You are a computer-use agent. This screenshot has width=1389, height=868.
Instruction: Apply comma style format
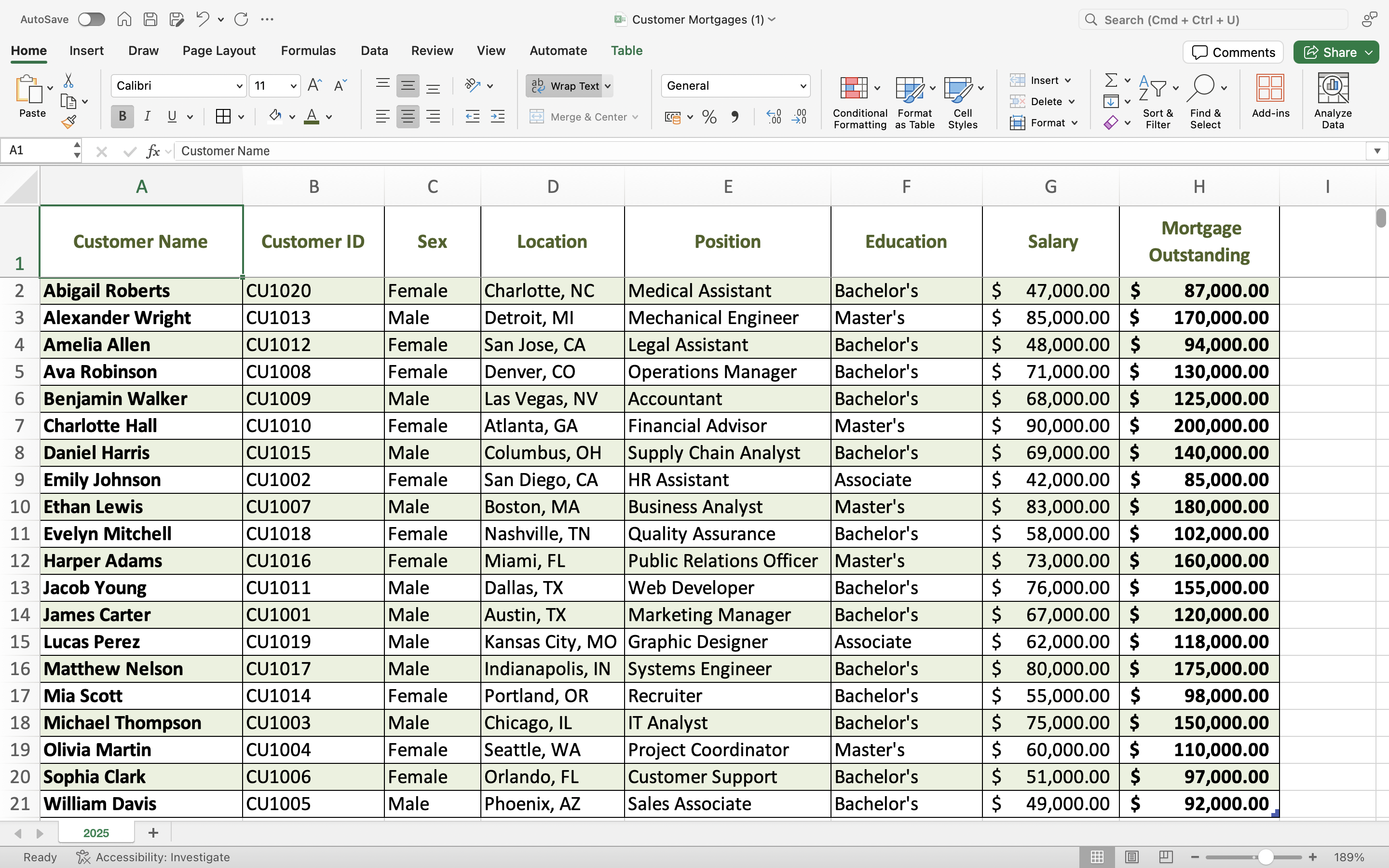click(x=735, y=117)
